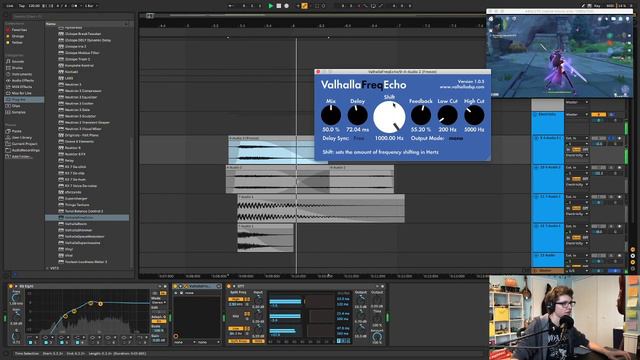Viewport: 640px width, 360px height.
Task: Open User Library in browser places
Action: click(21, 138)
